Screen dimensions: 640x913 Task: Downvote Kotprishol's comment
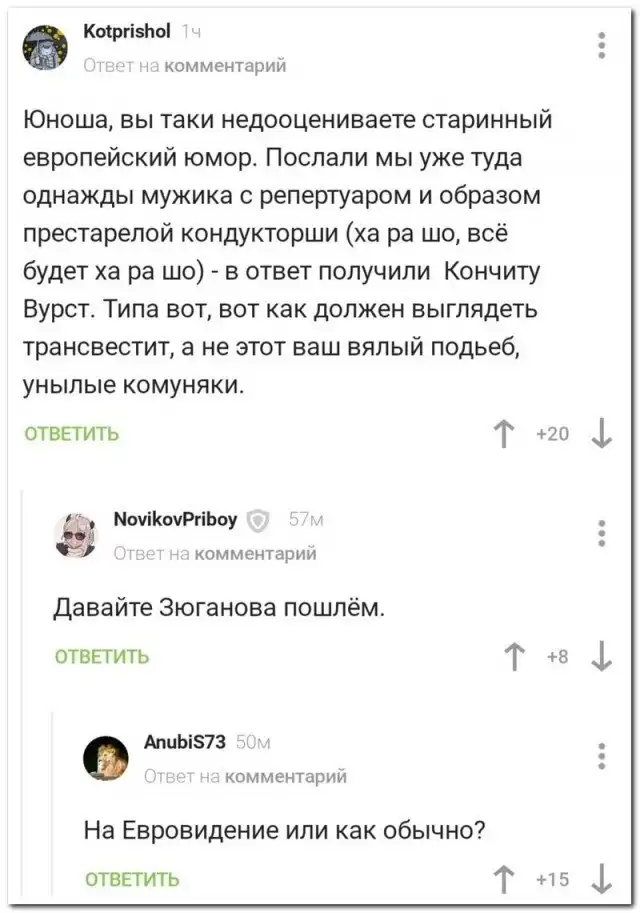[602, 433]
